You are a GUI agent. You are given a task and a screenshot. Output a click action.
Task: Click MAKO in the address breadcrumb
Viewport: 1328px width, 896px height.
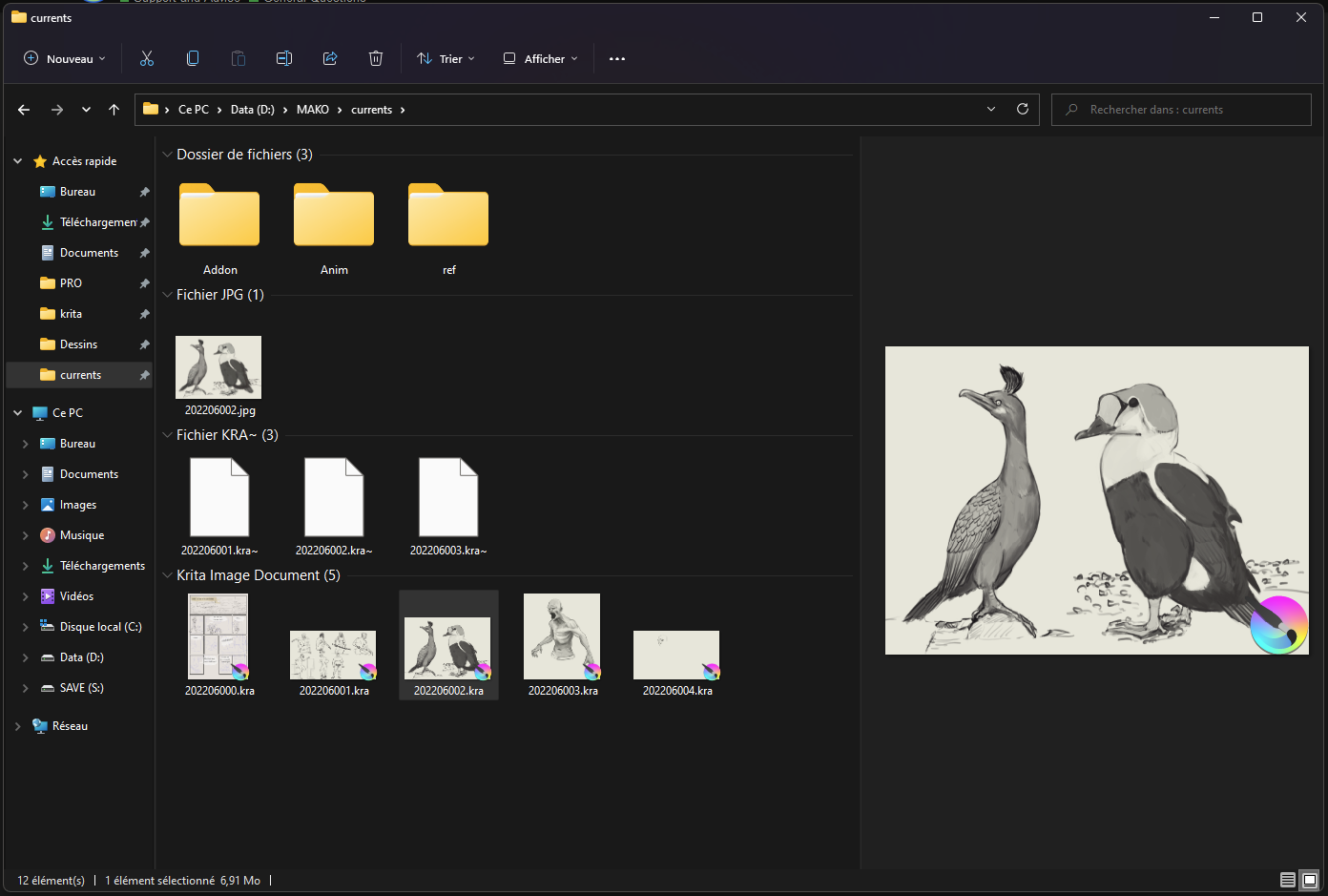(313, 110)
